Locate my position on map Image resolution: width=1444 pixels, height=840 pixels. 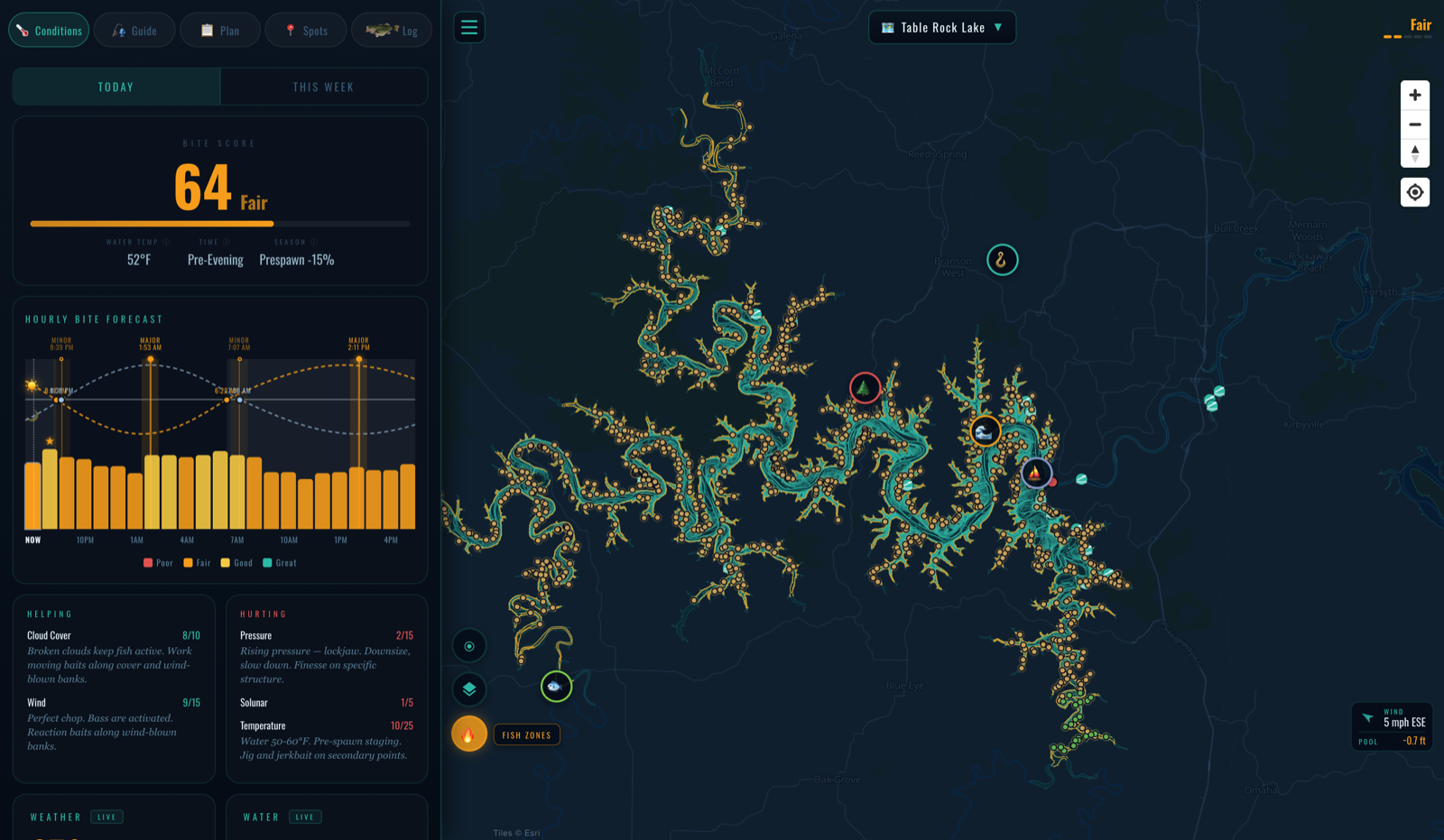click(1415, 192)
